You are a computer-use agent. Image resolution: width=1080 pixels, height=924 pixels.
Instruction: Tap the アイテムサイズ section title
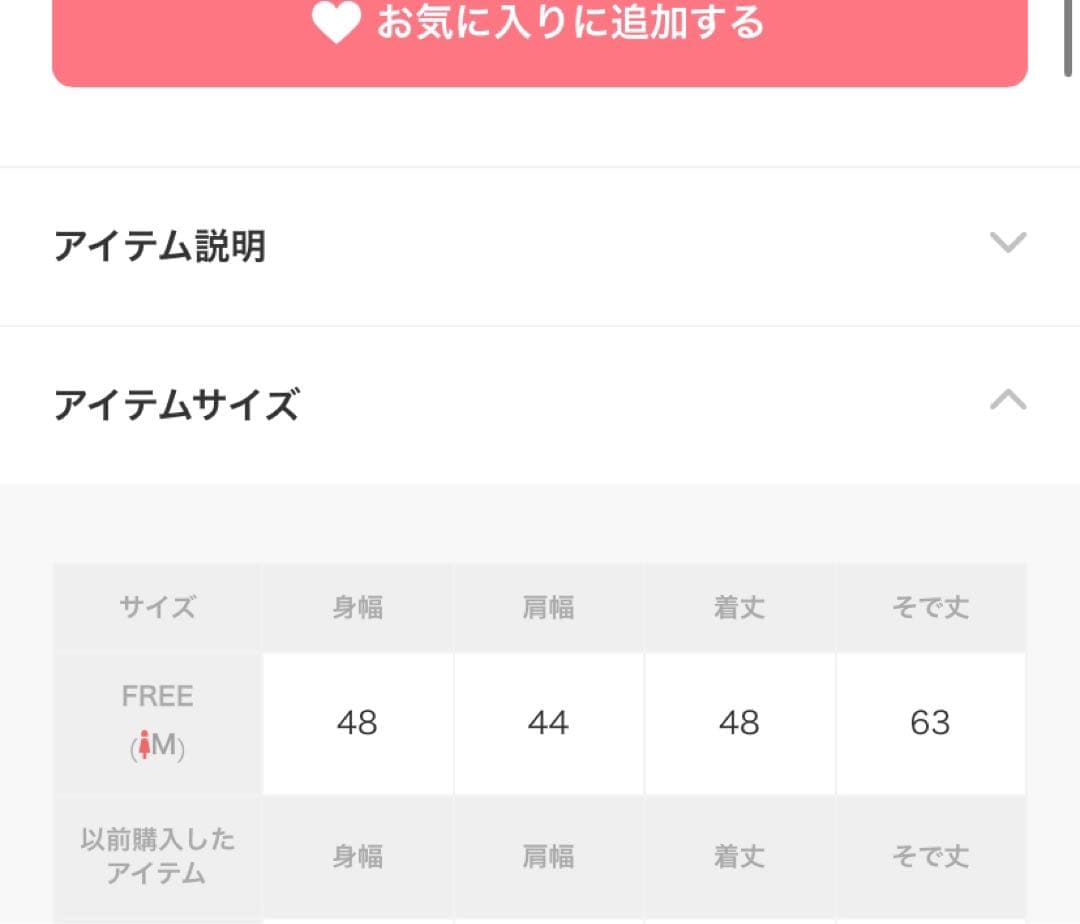(176, 405)
